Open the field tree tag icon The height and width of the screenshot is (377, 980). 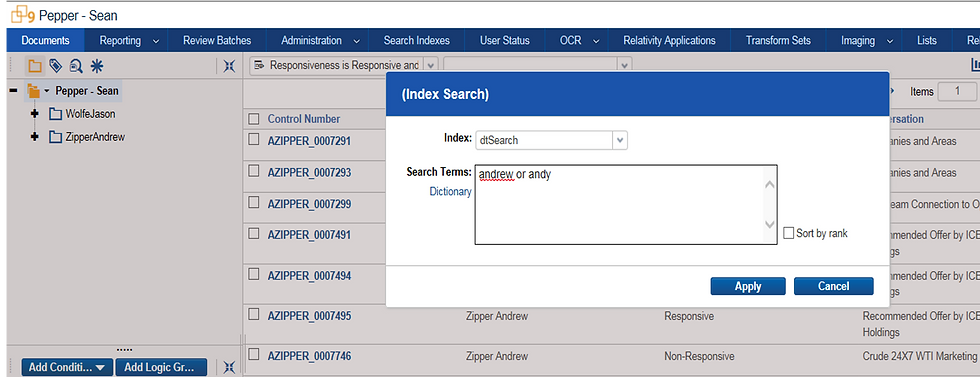pyautogui.click(x=56, y=66)
